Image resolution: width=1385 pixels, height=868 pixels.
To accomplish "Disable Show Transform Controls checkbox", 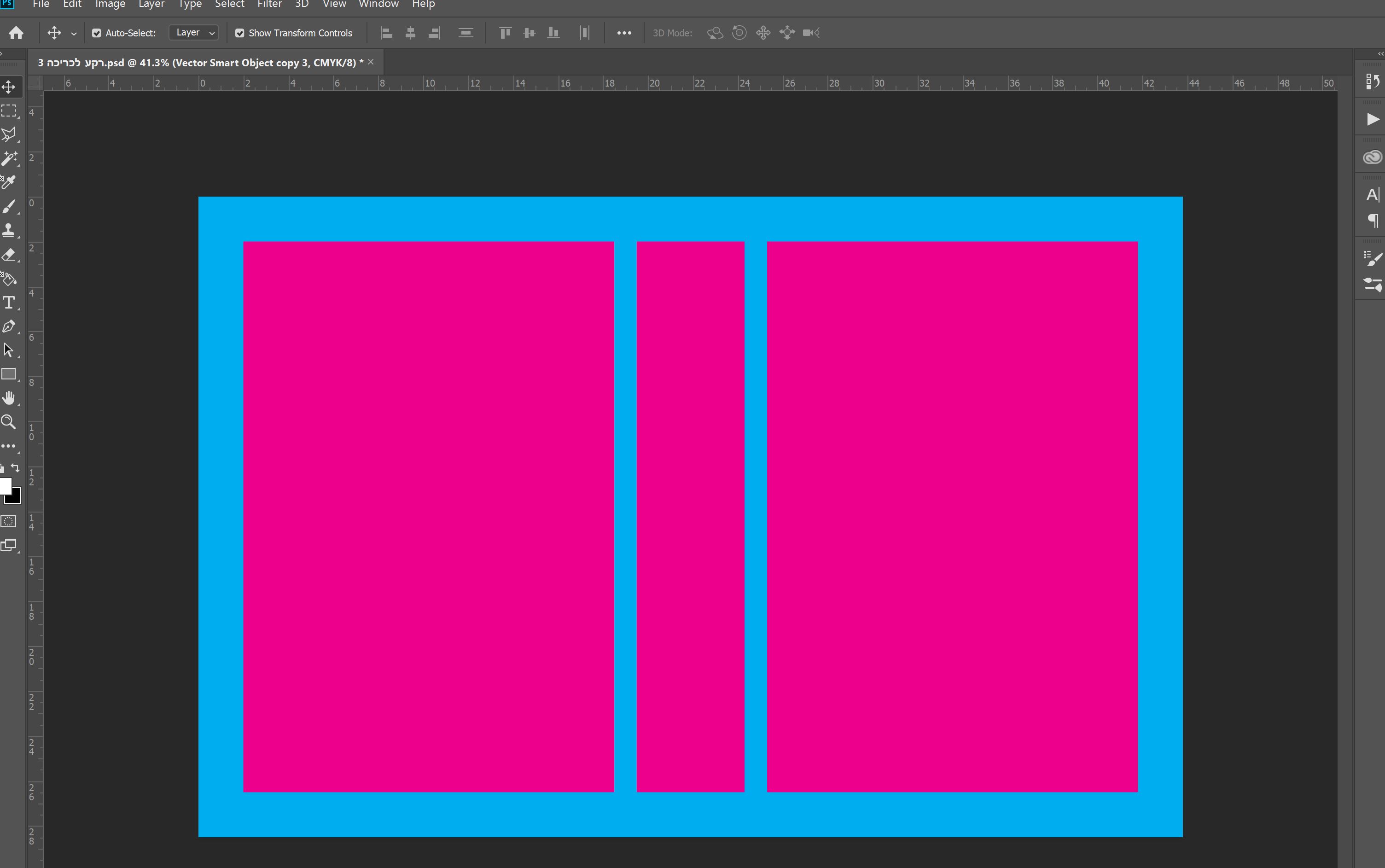I will click(x=240, y=33).
